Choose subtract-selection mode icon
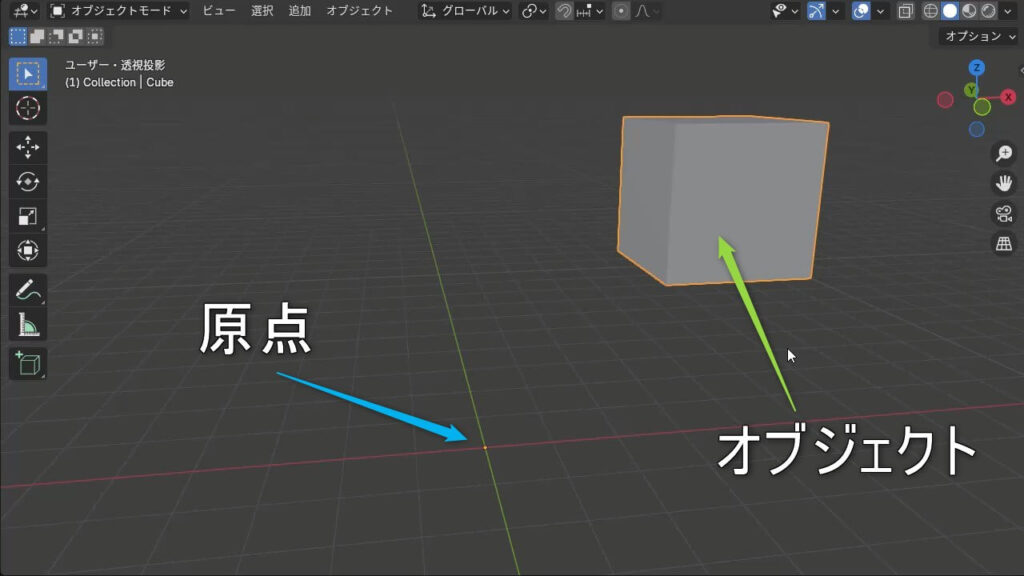This screenshot has width=1024, height=576. (x=57, y=37)
